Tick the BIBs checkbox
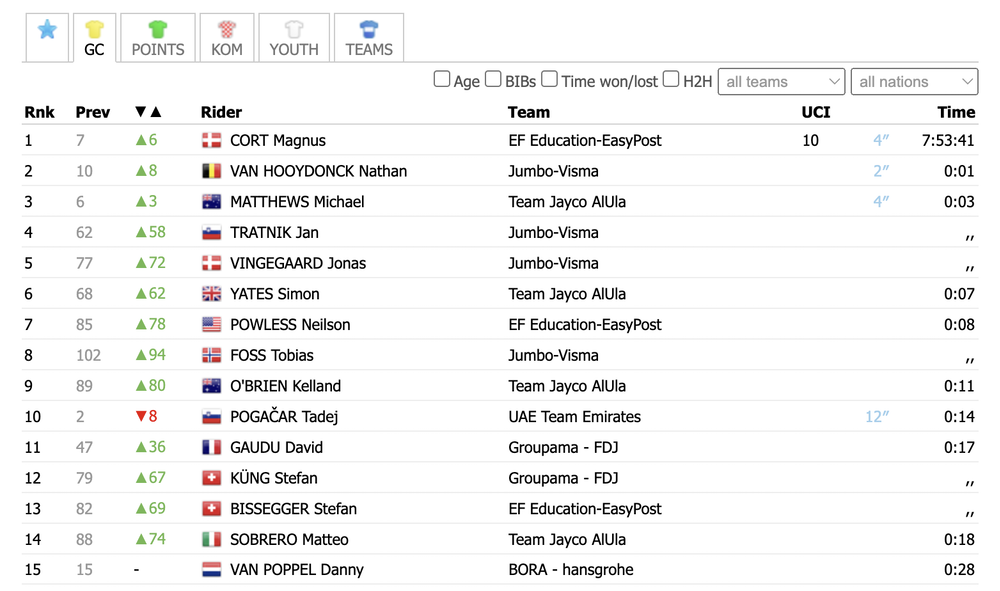The image size is (1000, 591). [x=493, y=79]
